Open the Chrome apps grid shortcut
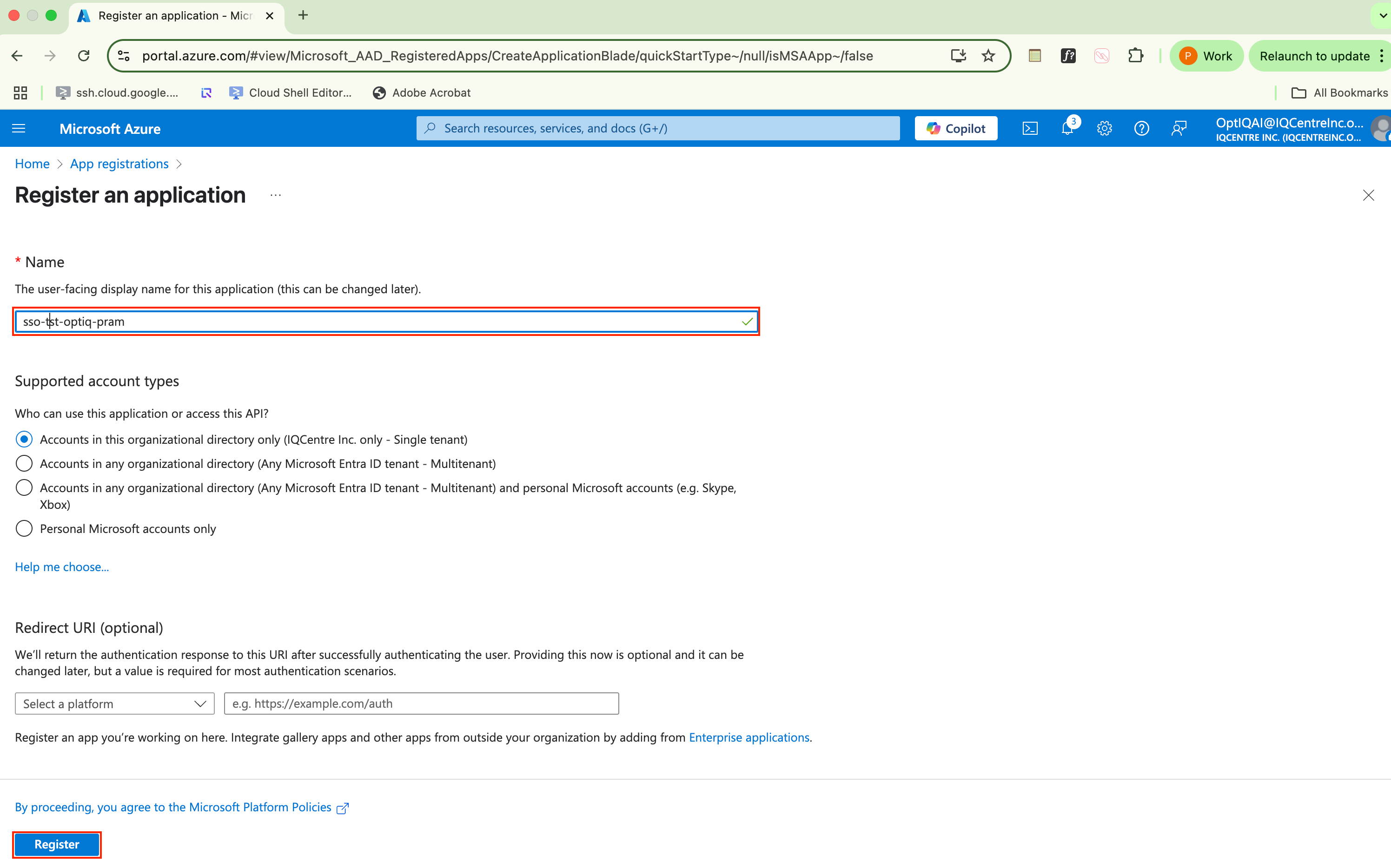 coord(20,93)
